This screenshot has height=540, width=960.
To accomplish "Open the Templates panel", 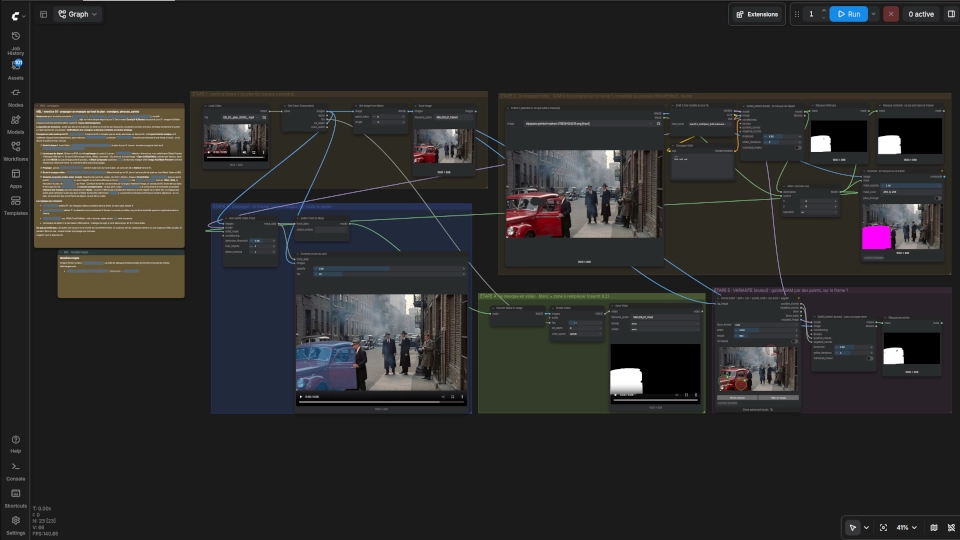I will point(15,204).
